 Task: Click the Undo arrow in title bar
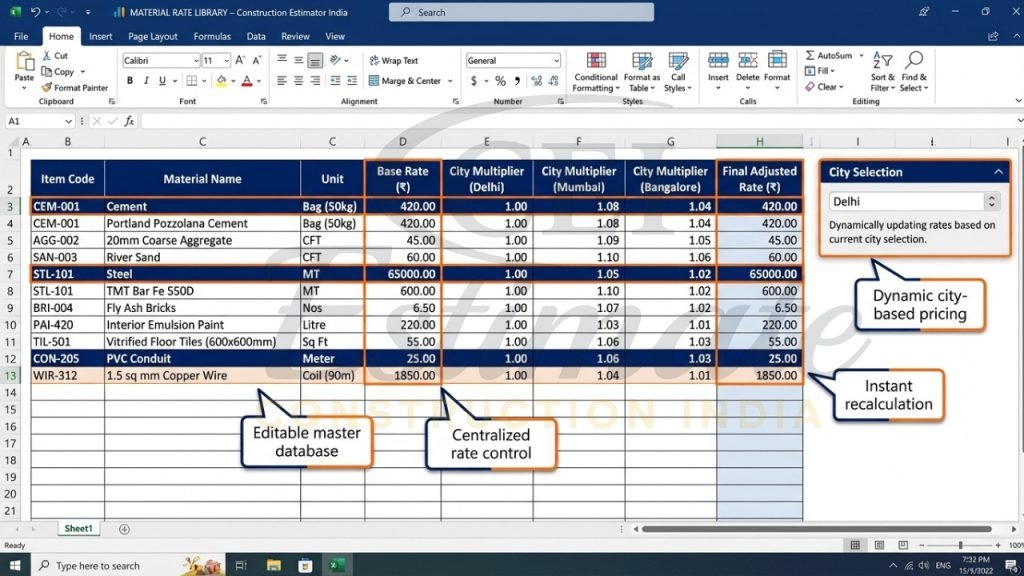[35, 12]
